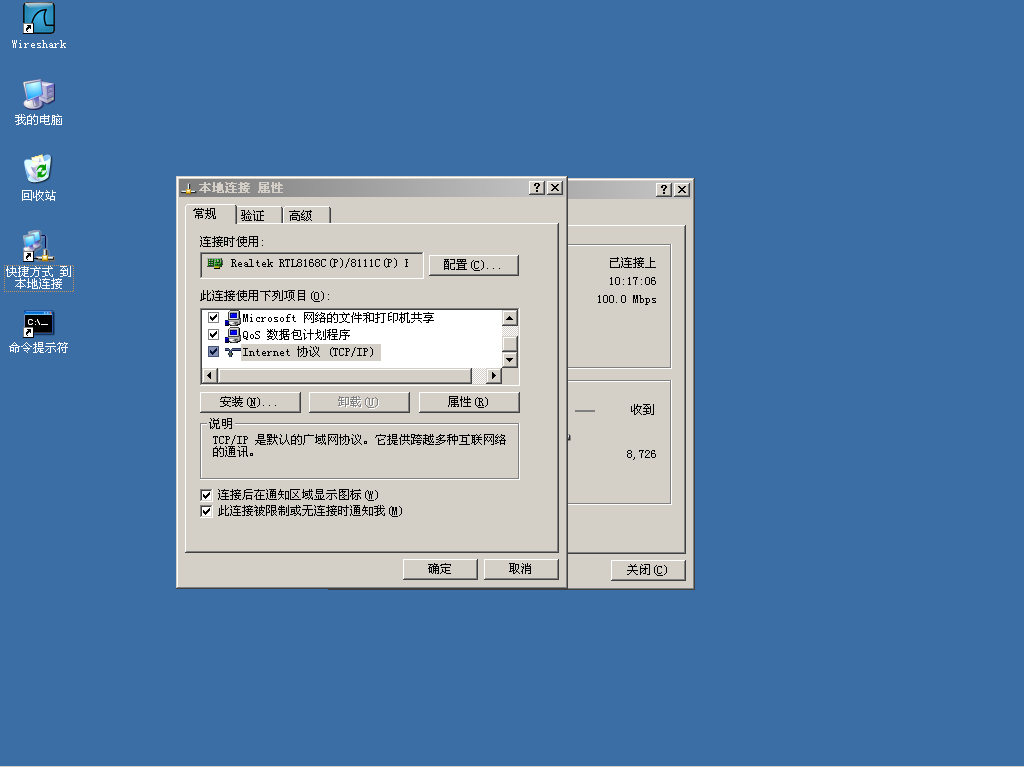Select the QoS 数据包计划程序 row text
Image resolution: width=1024 pixels, height=768 pixels.
[x=296, y=335]
